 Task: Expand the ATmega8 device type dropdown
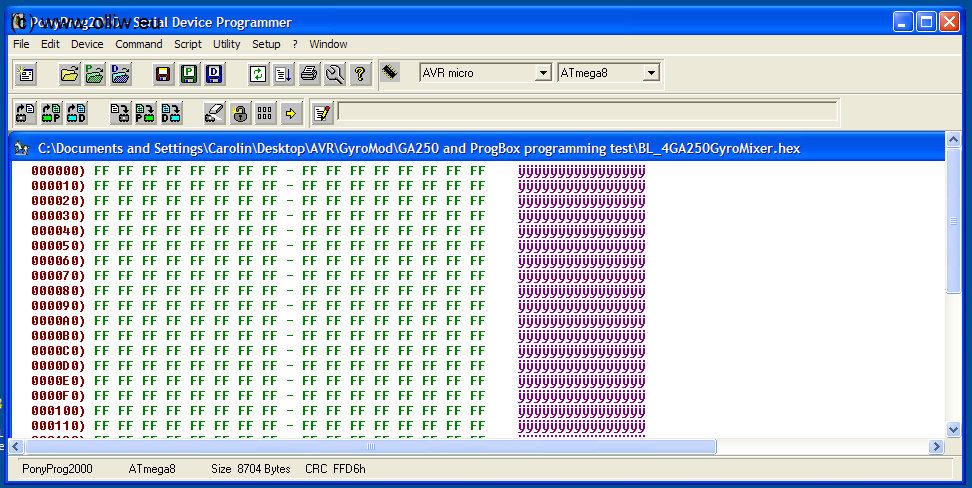(x=651, y=73)
